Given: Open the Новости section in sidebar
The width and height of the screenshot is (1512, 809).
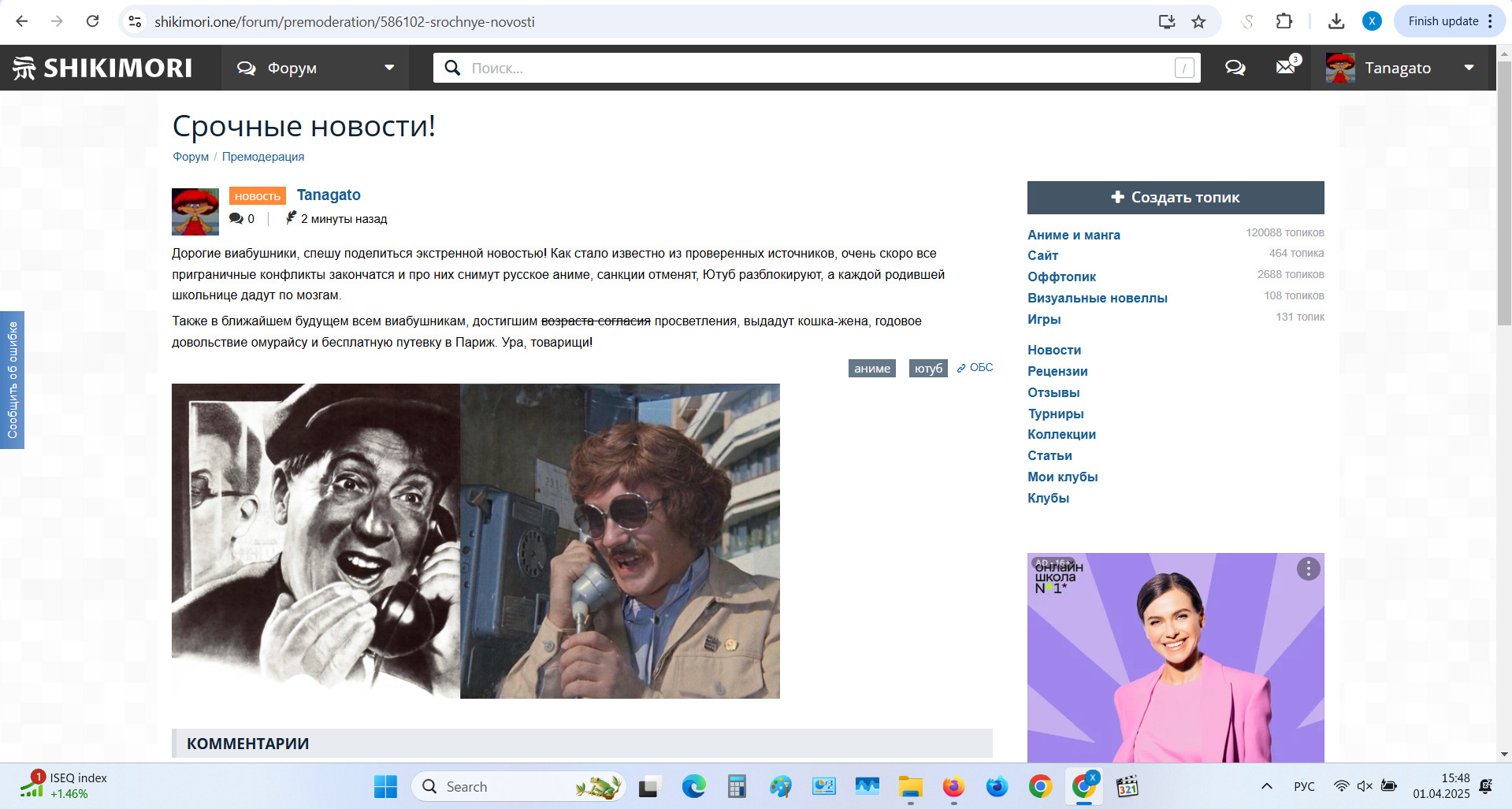Looking at the screenshot, I should (1053, 350).
